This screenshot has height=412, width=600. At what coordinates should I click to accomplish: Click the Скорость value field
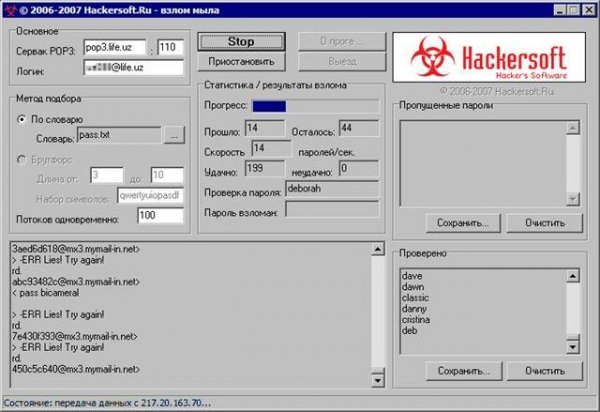pyautogui.click(x=271, y=148)
